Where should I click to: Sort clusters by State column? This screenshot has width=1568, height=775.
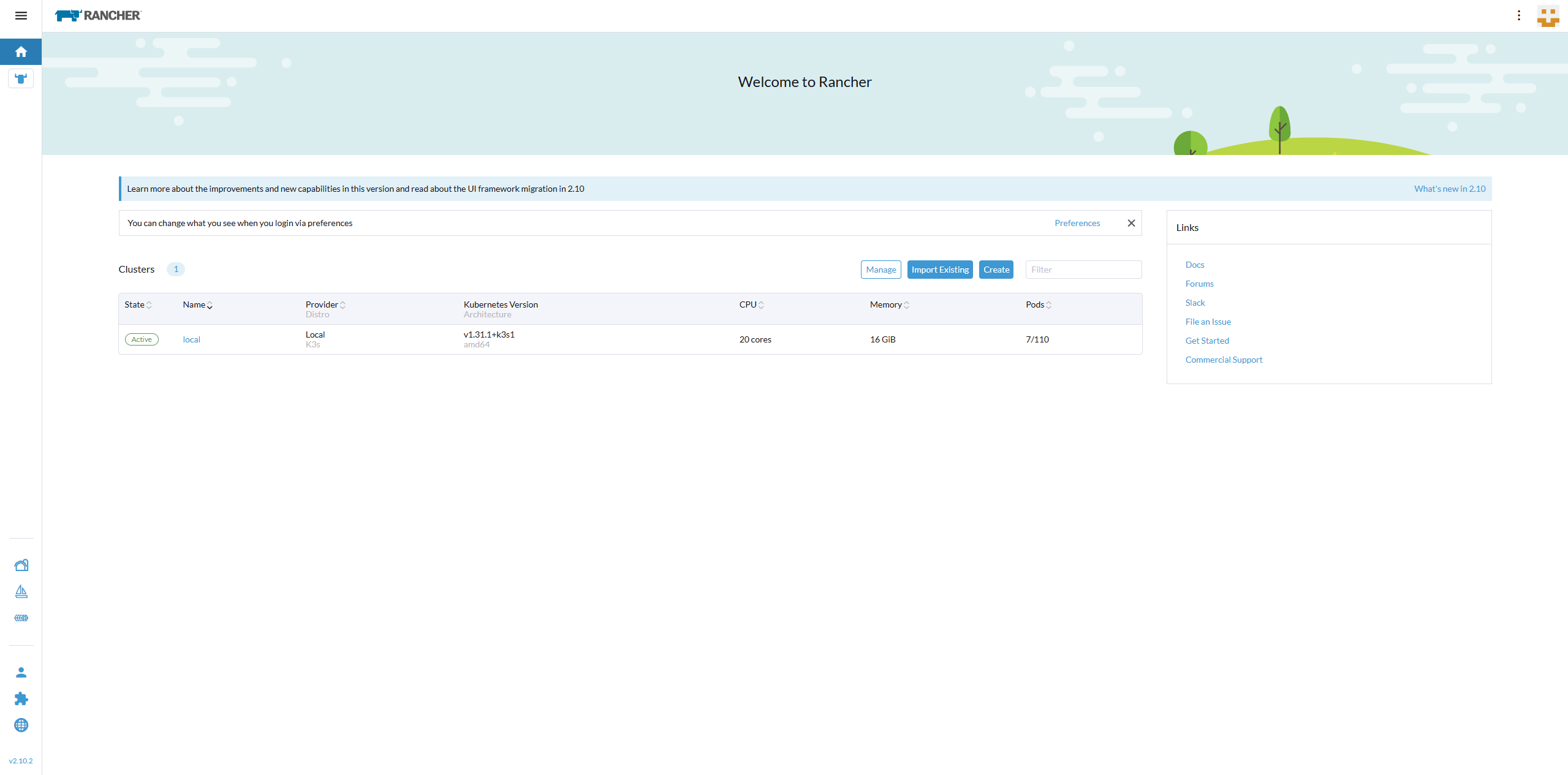point(138,304)
